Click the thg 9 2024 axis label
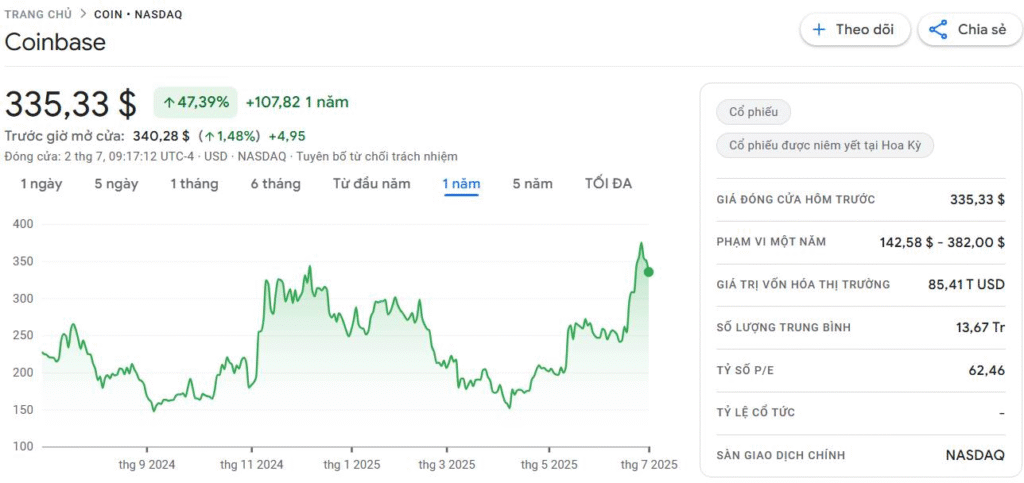 pyautogui.click(x=147, y=465)
